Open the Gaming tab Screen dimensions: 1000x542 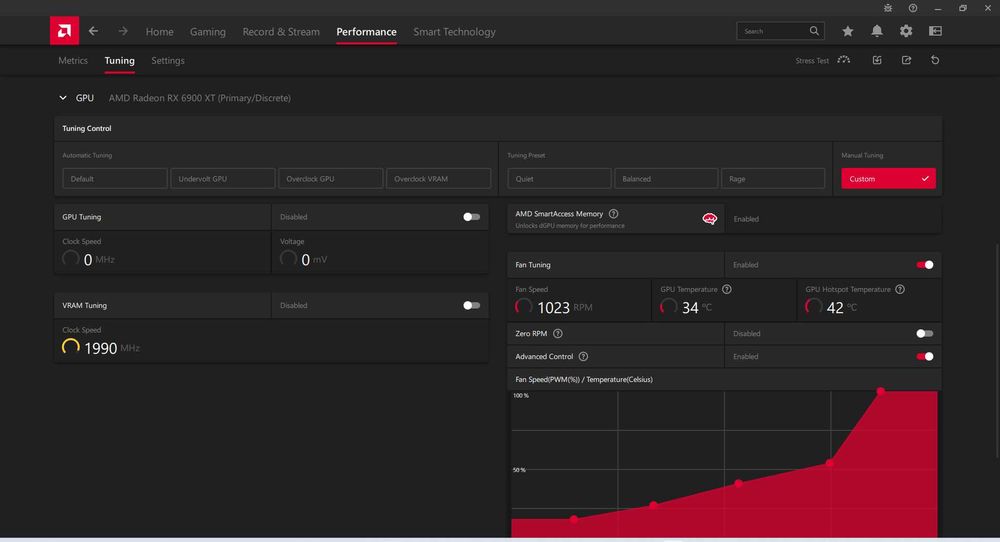pyautogui.click(x=208, y=31)
